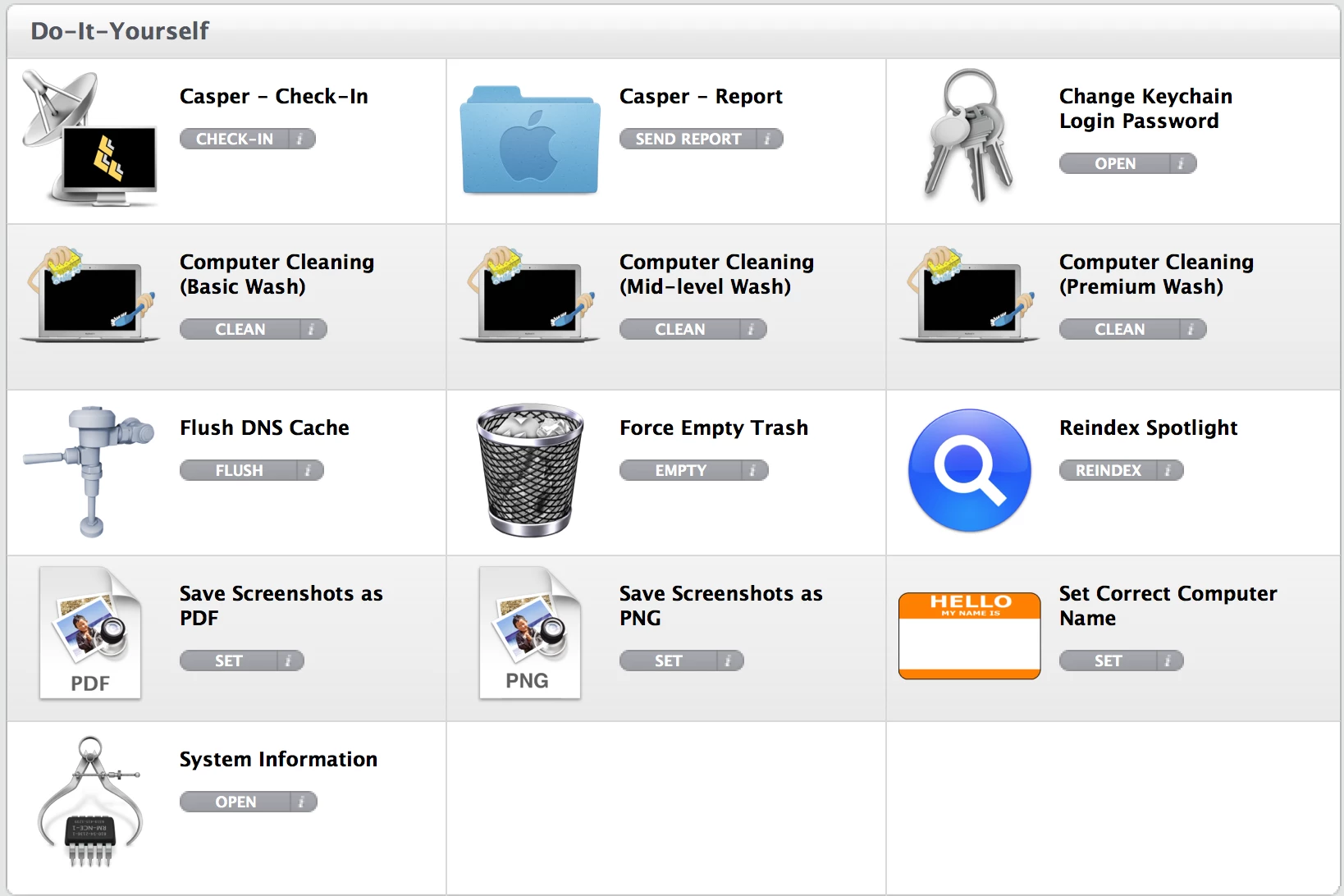The image size is (1344, 896).
Task: Click 'Change Keychain Login Password' title
Action: [x=1145, y=109]
